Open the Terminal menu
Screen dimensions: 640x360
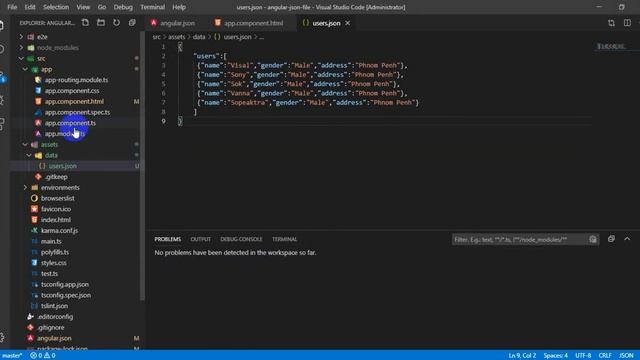click(x=152, y=7)
